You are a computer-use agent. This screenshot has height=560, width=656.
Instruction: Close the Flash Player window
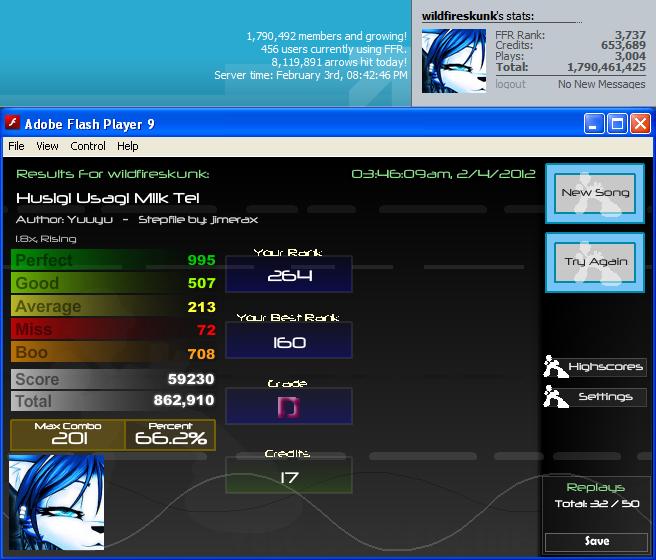click(x=641, y=124)
